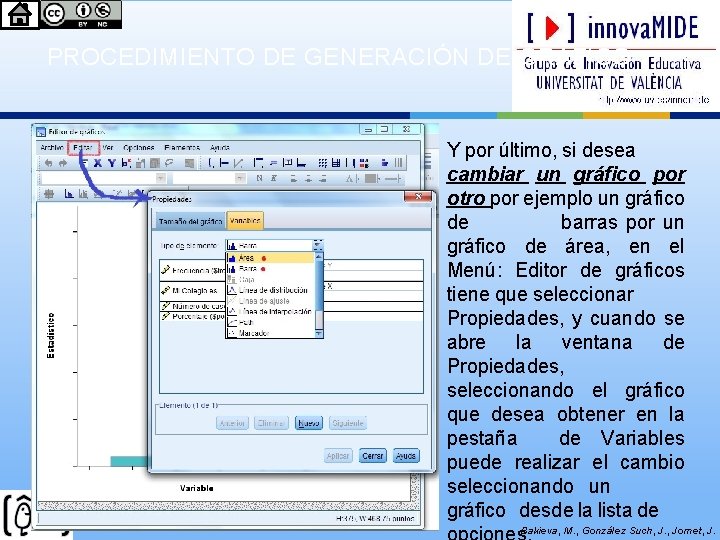Choose Marcador from the element list

(271, 333)
